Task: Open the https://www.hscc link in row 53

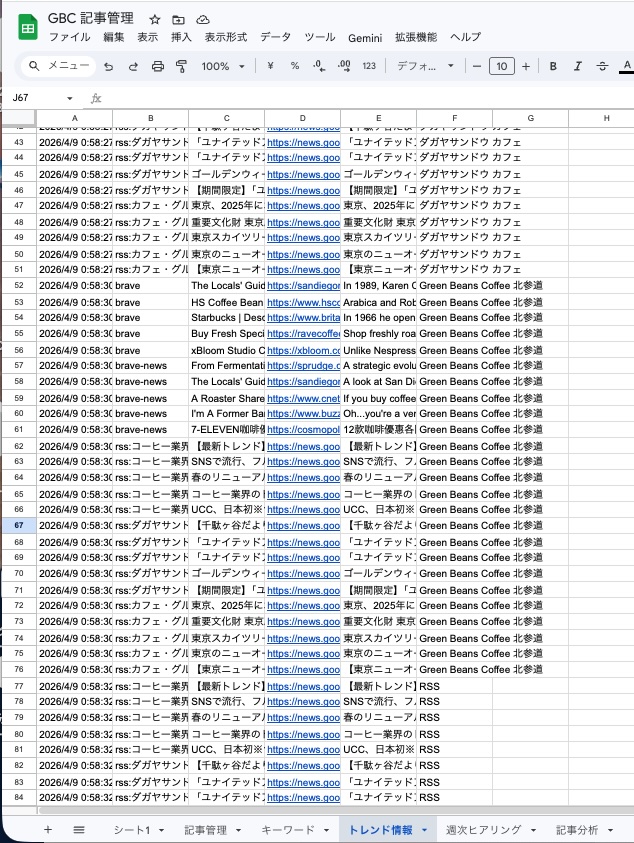Action: [x=303, y=303]
